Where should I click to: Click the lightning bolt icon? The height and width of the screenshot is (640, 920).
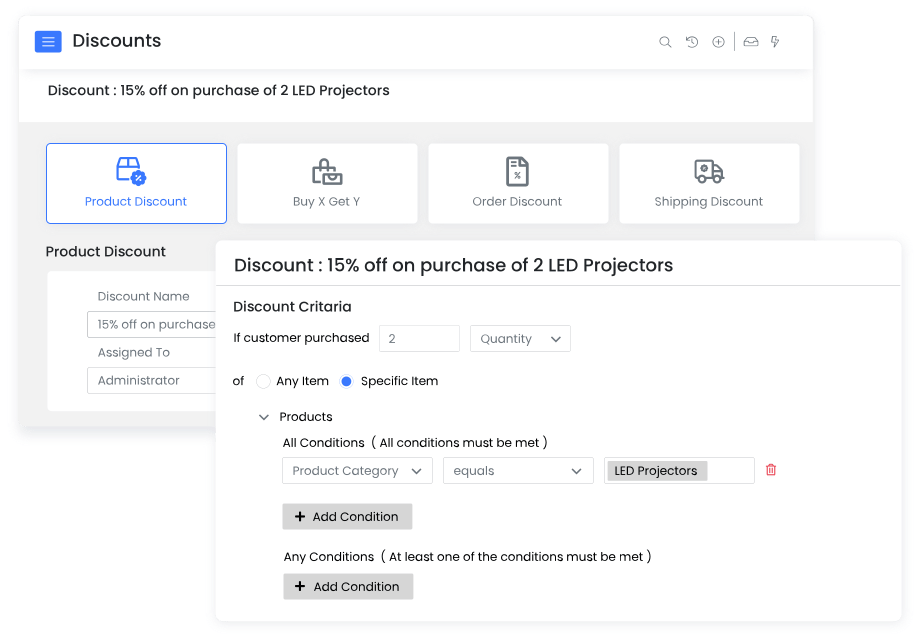(x=775, y=42)
